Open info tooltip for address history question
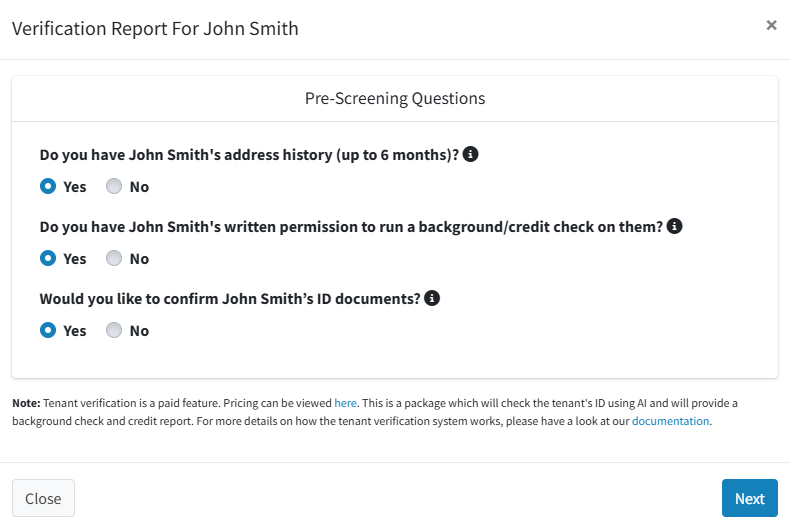790x529 pixels. click(x=470, y=154)
